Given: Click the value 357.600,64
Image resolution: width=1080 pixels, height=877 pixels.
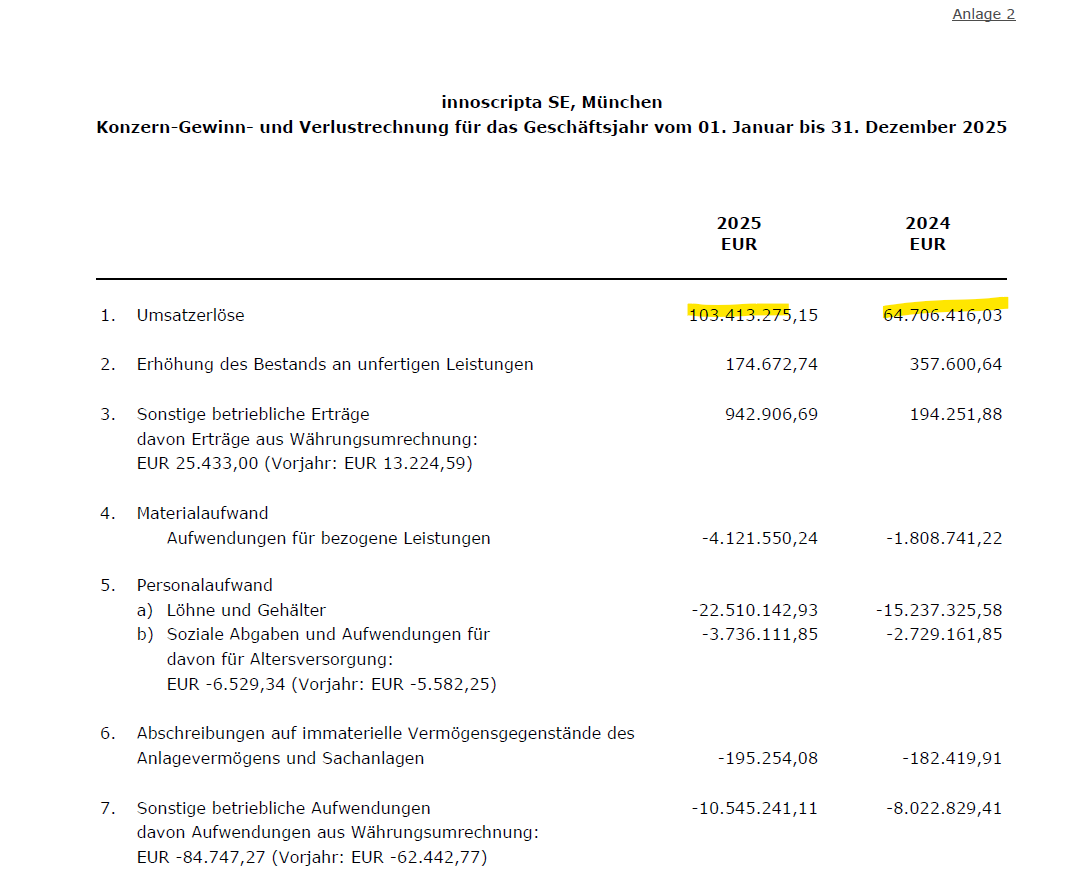Looking at the screenshot, I should tap(956, 364).
